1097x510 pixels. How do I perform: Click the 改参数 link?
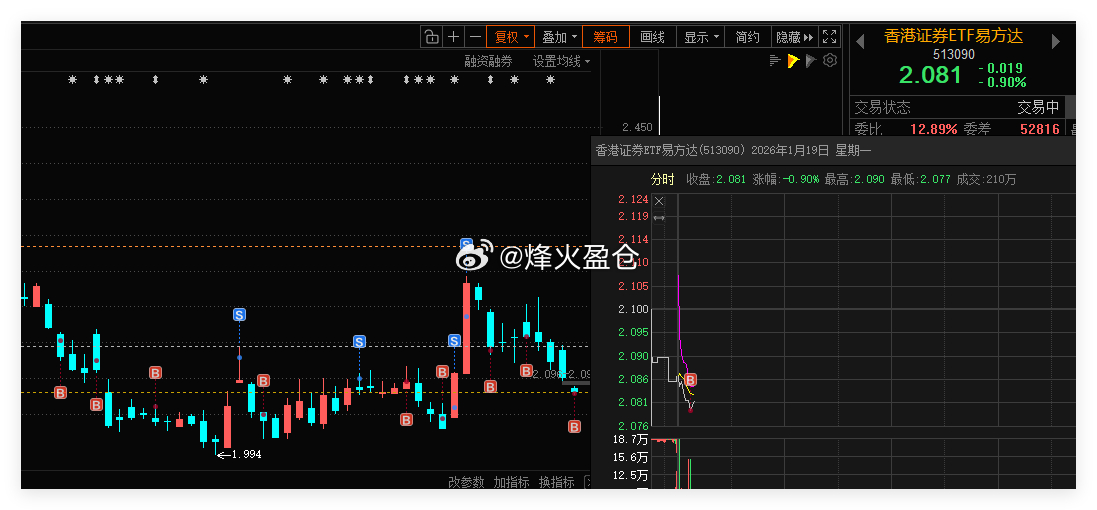point(466,482)
